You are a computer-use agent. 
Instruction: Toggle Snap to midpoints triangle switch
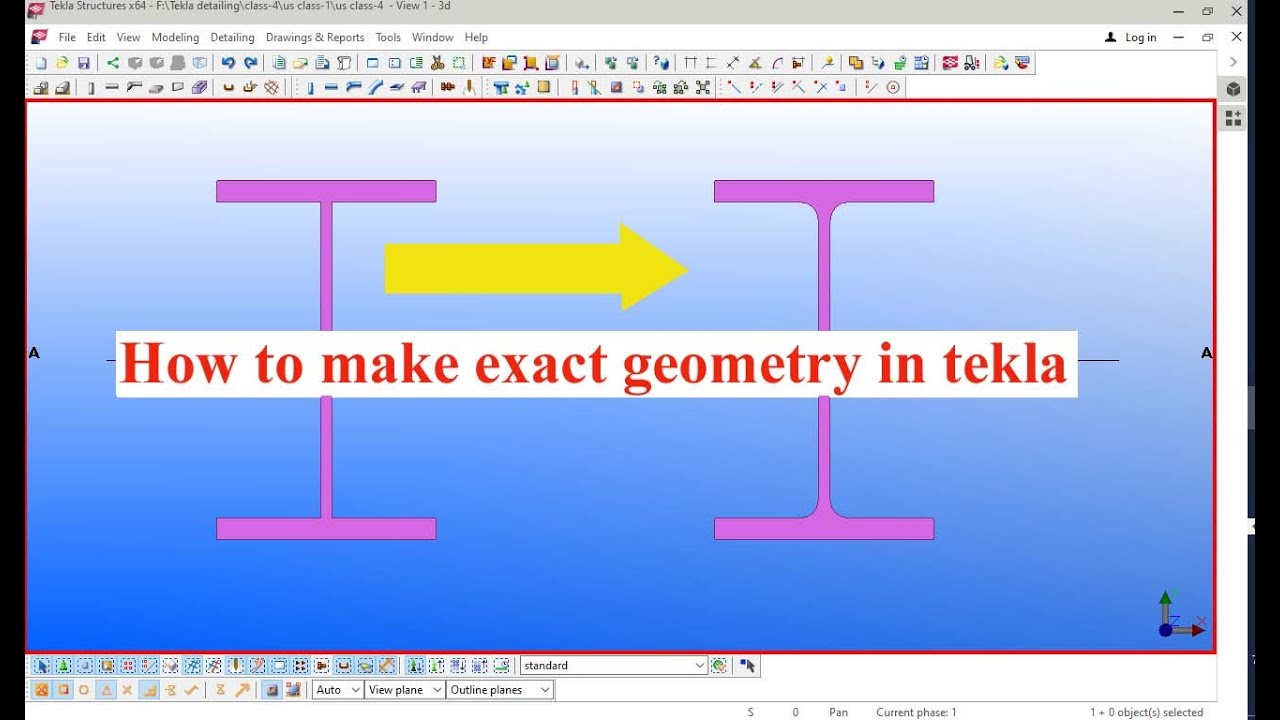coord(106,690)
